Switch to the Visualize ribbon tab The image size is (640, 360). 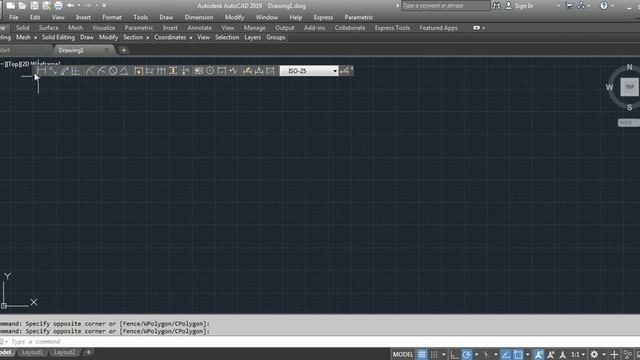point(104,28)
